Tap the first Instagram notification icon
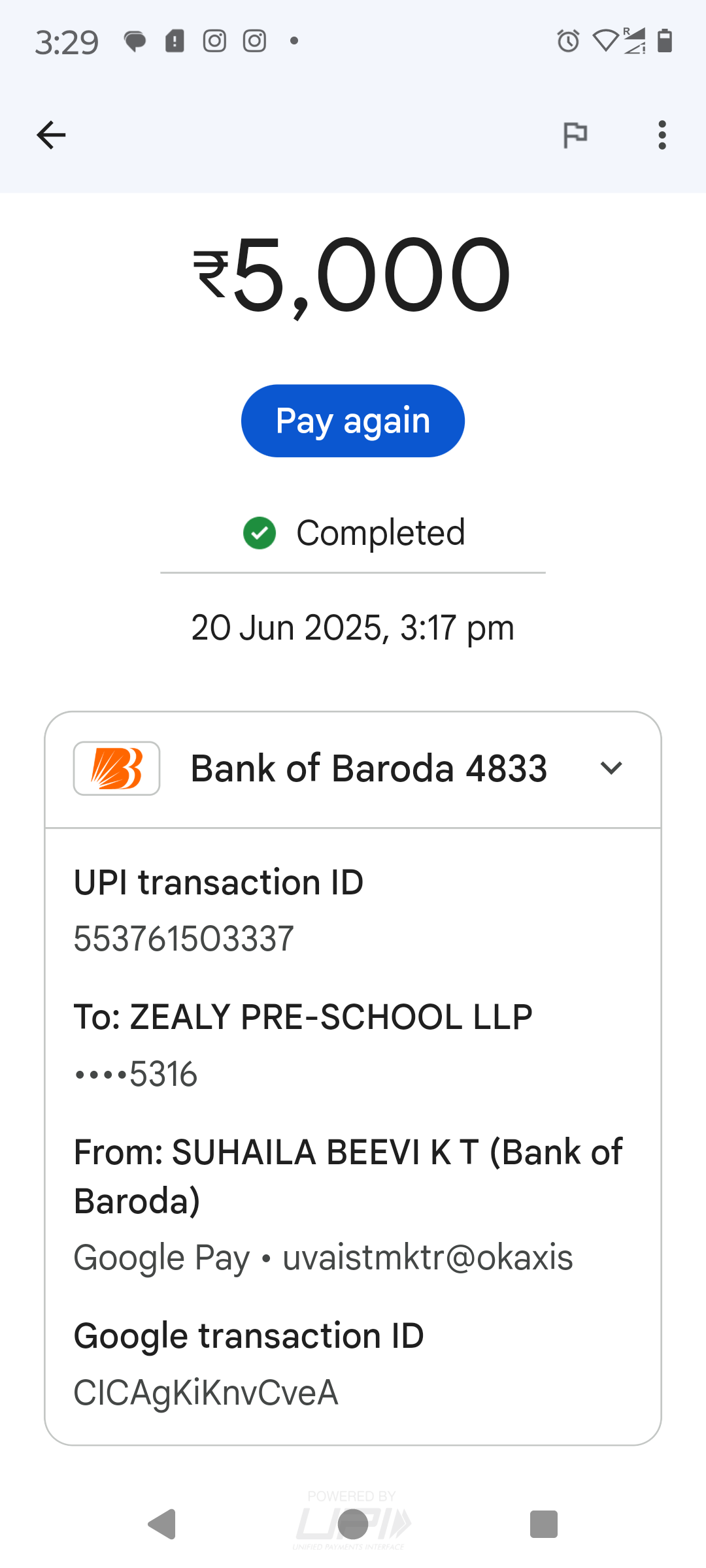The width and height of the screenshot is (706, 1568). coord(214,41)
